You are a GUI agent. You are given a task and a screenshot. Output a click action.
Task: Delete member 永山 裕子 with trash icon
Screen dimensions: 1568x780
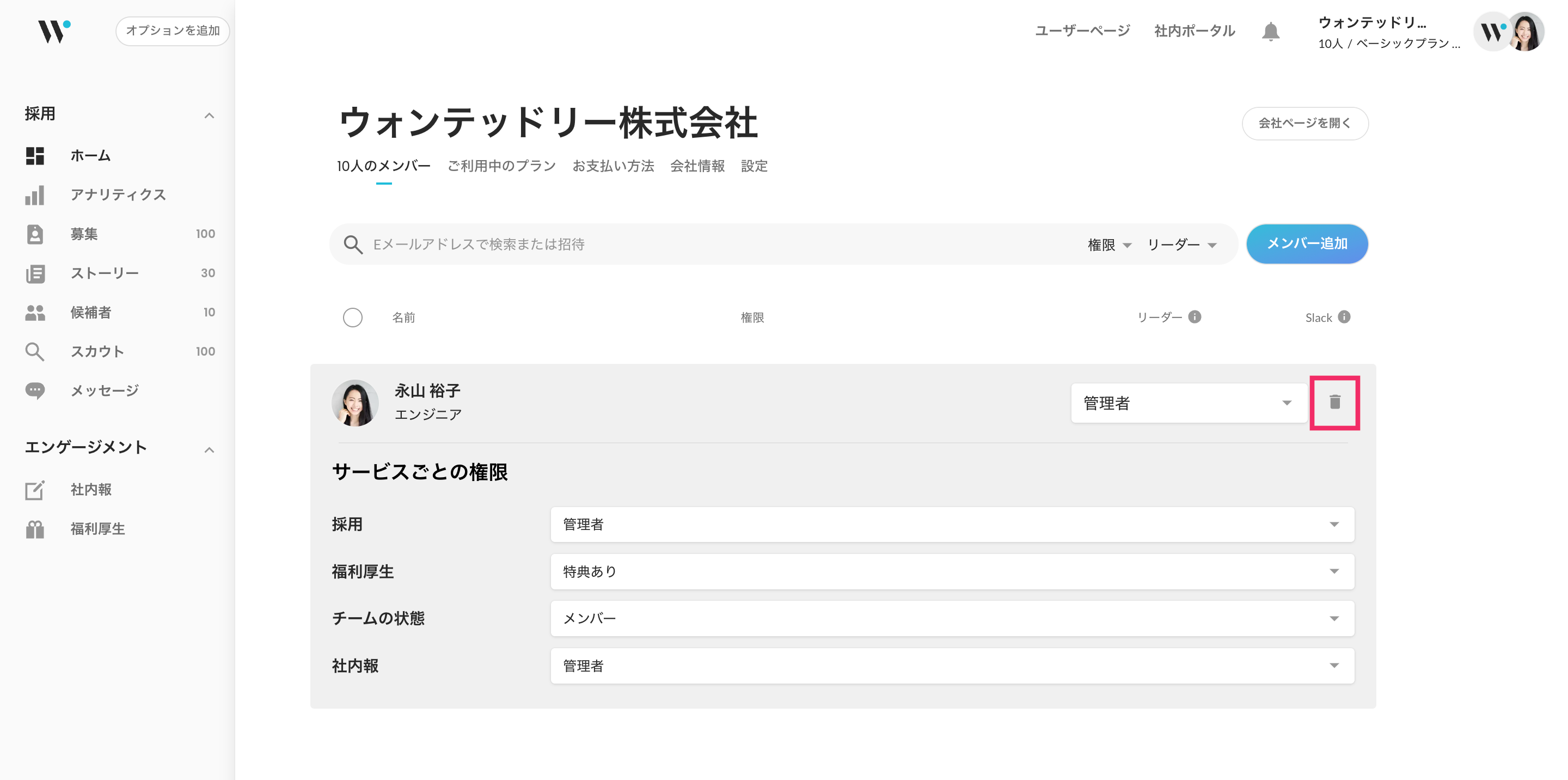pyautogui.click(x=1334, y=403)
